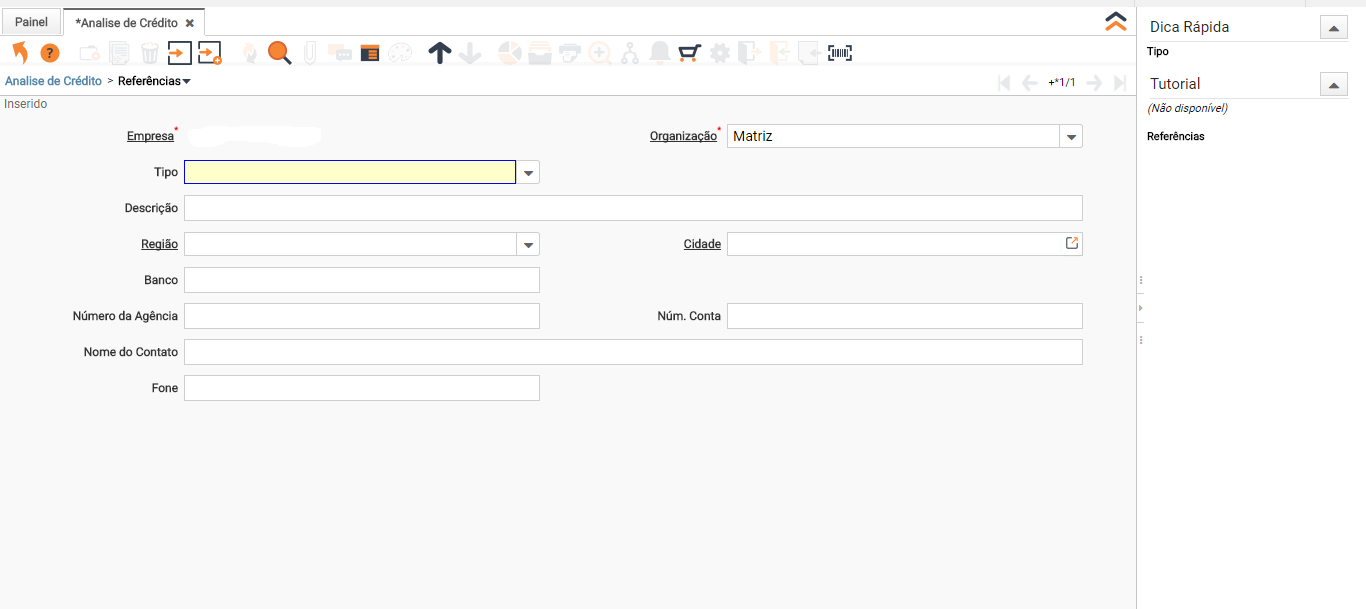Click the Analise de Crédito breadcrumb link
The width and height of the screenshot is (1366, 609).
pyautogui.click(x=53, y=81)
